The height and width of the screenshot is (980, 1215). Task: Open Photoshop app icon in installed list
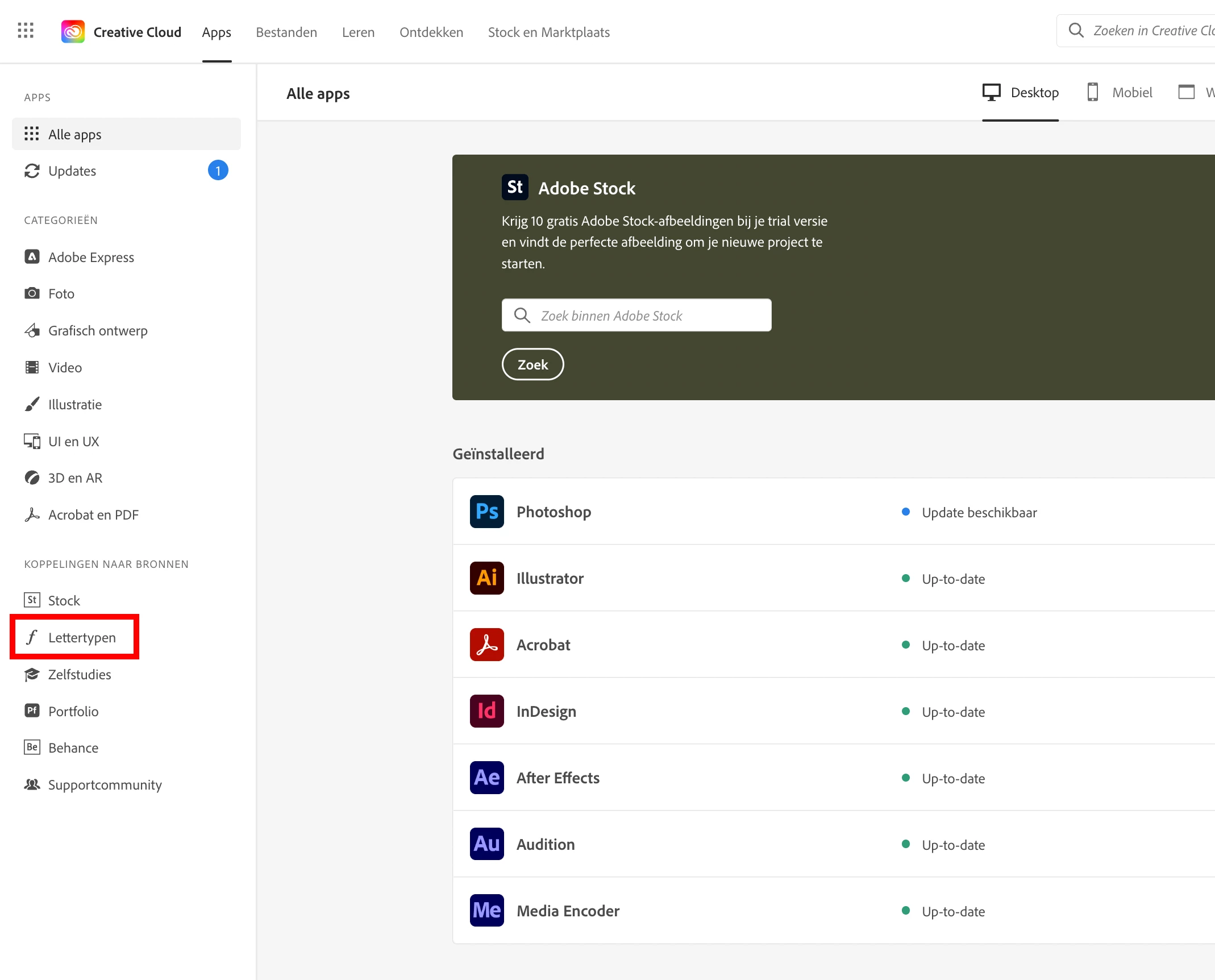pos(486,512)
